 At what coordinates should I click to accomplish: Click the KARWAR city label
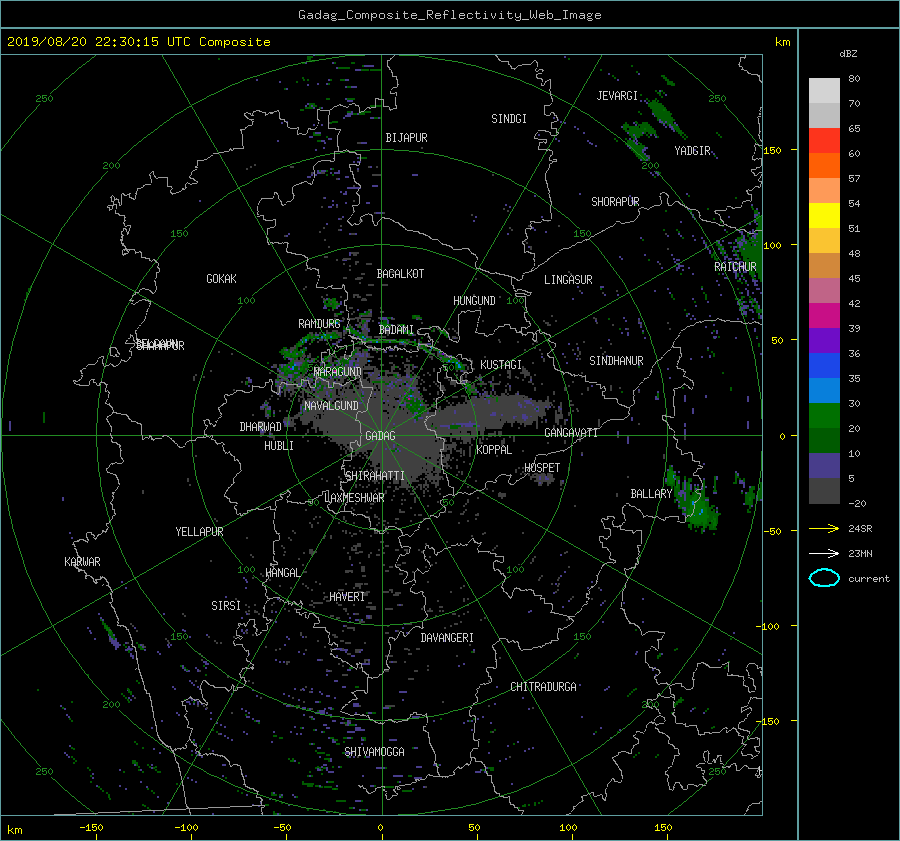82,562
